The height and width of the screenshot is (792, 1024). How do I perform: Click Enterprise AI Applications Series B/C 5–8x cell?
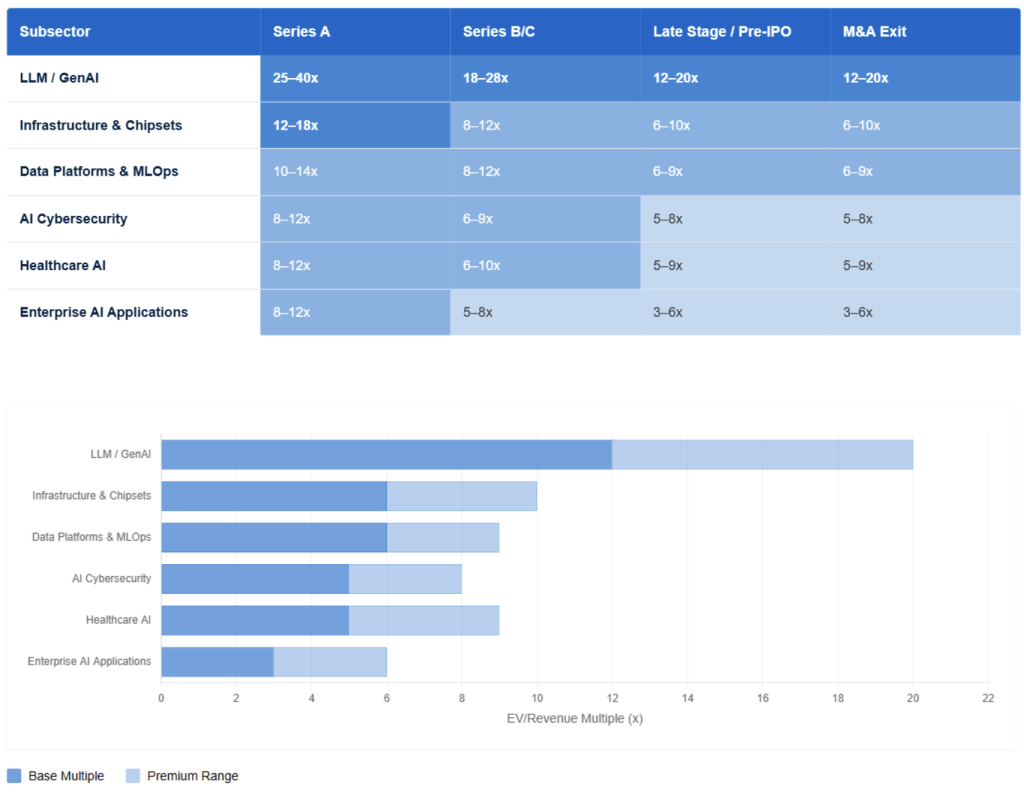coord(545,312)
